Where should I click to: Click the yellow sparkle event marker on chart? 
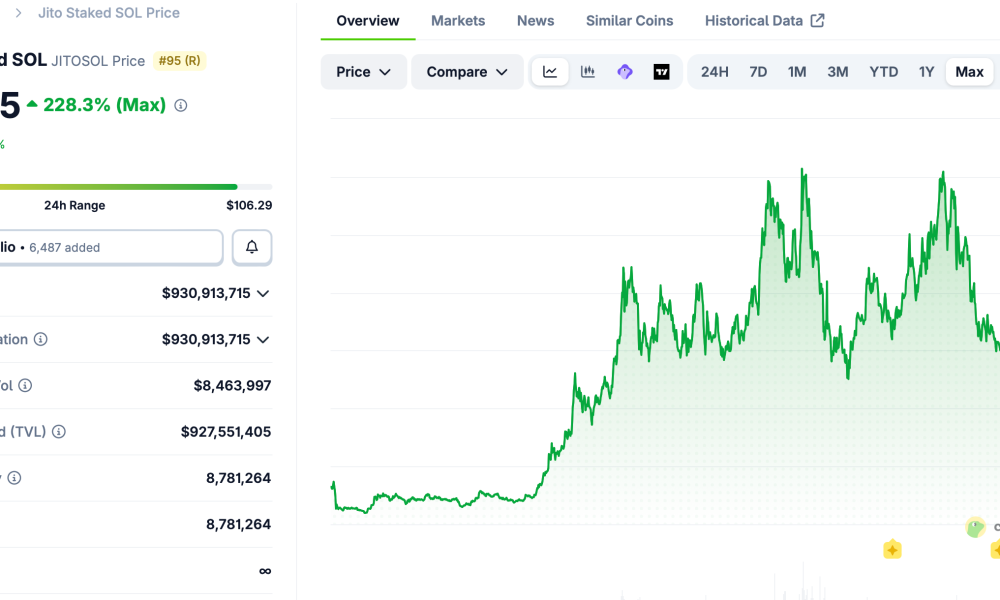click(892, 549)
